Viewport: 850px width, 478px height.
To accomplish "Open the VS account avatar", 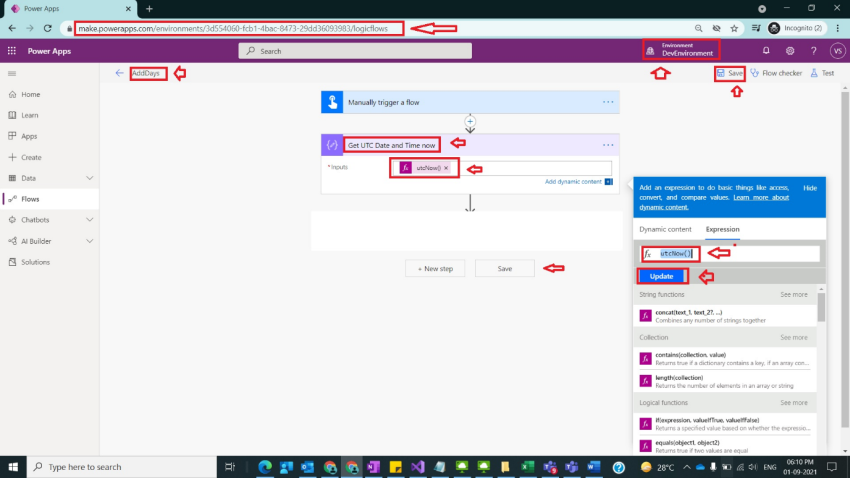I will [x=838, y=50].
